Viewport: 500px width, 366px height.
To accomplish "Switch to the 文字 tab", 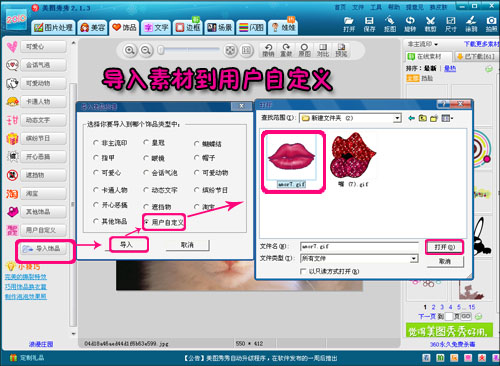I will tap(156, 27).
